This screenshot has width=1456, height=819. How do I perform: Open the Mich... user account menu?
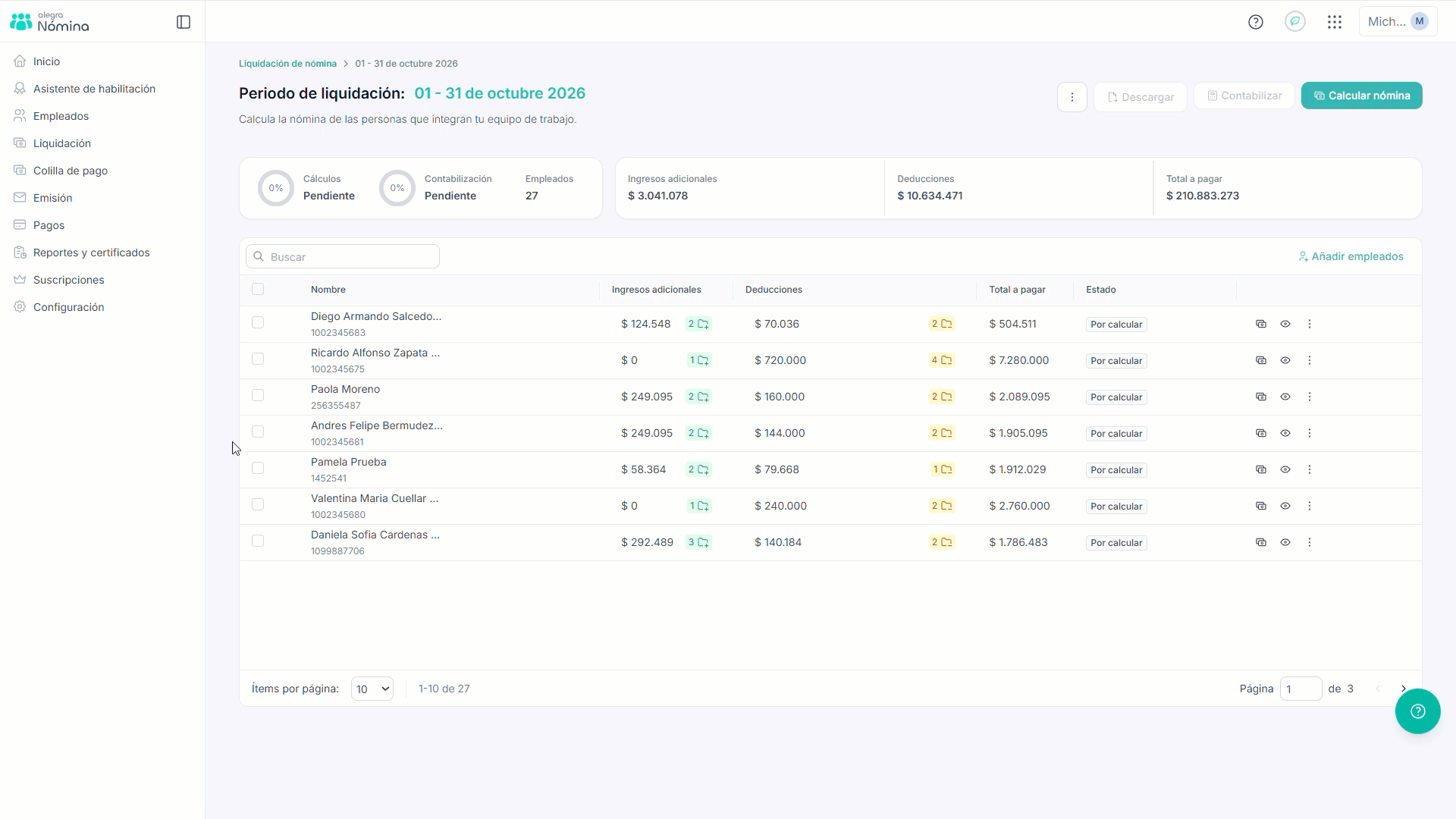point(1398,21)
